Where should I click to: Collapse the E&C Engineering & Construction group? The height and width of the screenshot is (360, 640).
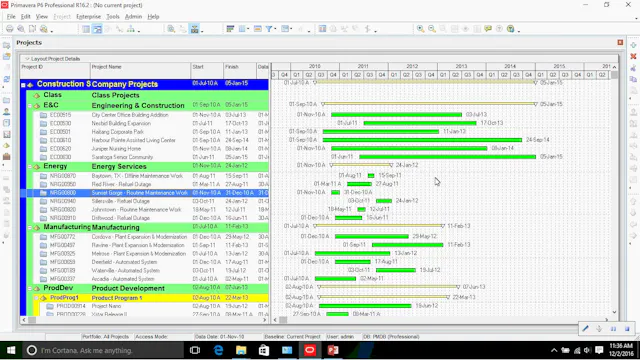[x=30, y=106]
